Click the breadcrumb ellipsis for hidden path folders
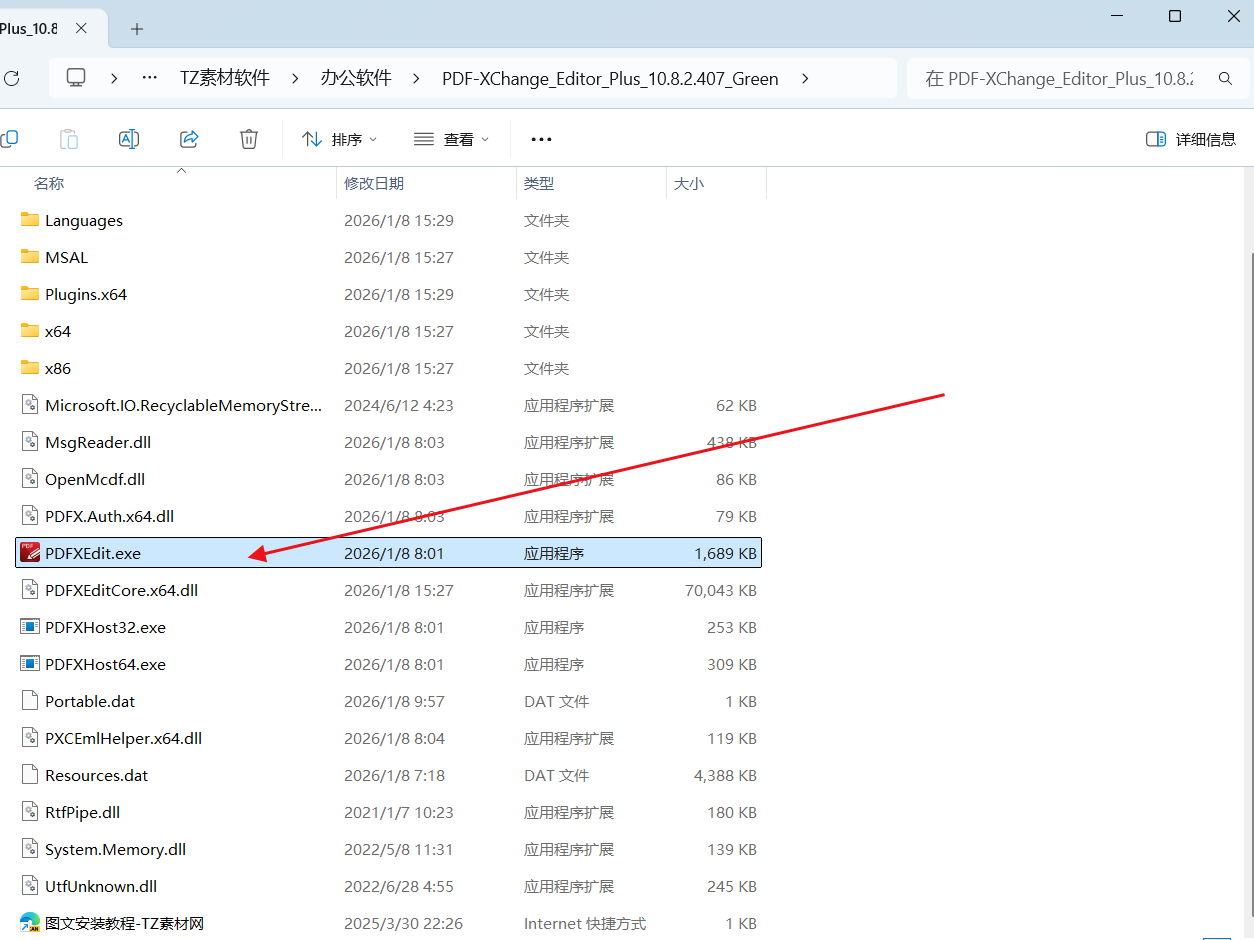The height and width of the screenshot is (940, 1254). click(x=150, y=78)
